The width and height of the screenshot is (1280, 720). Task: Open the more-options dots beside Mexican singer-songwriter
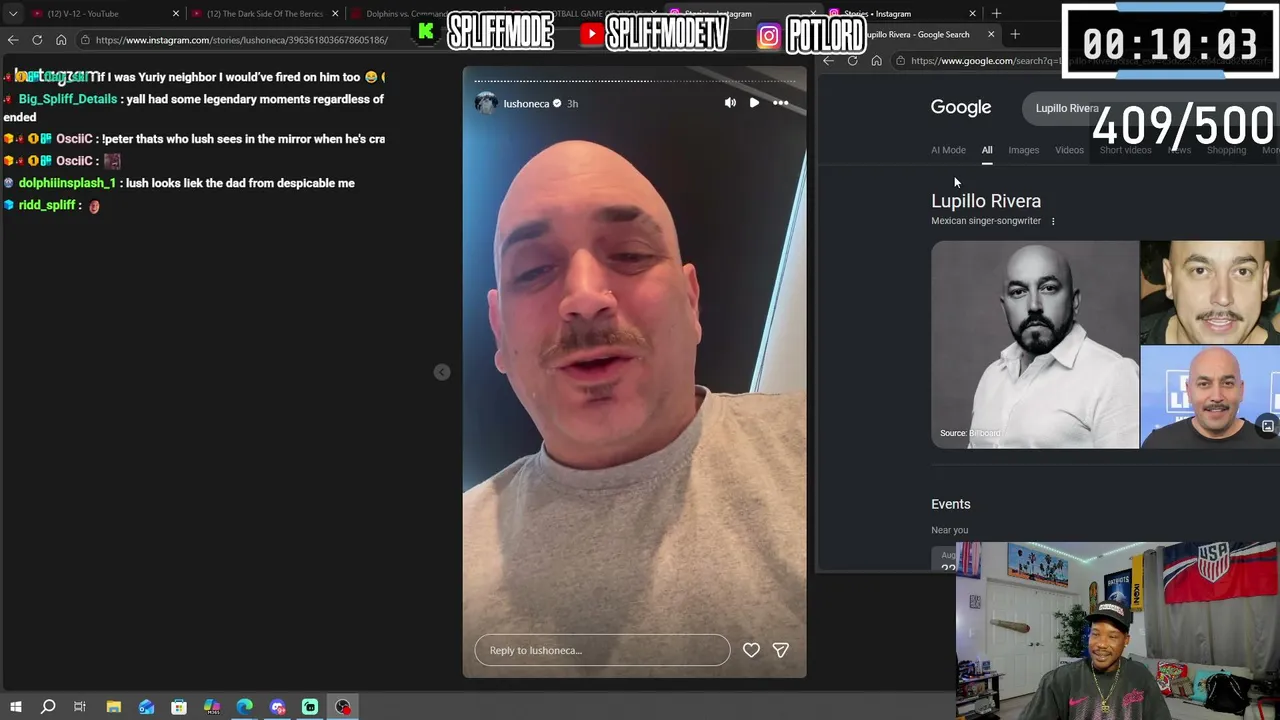tap(1053, 221)
